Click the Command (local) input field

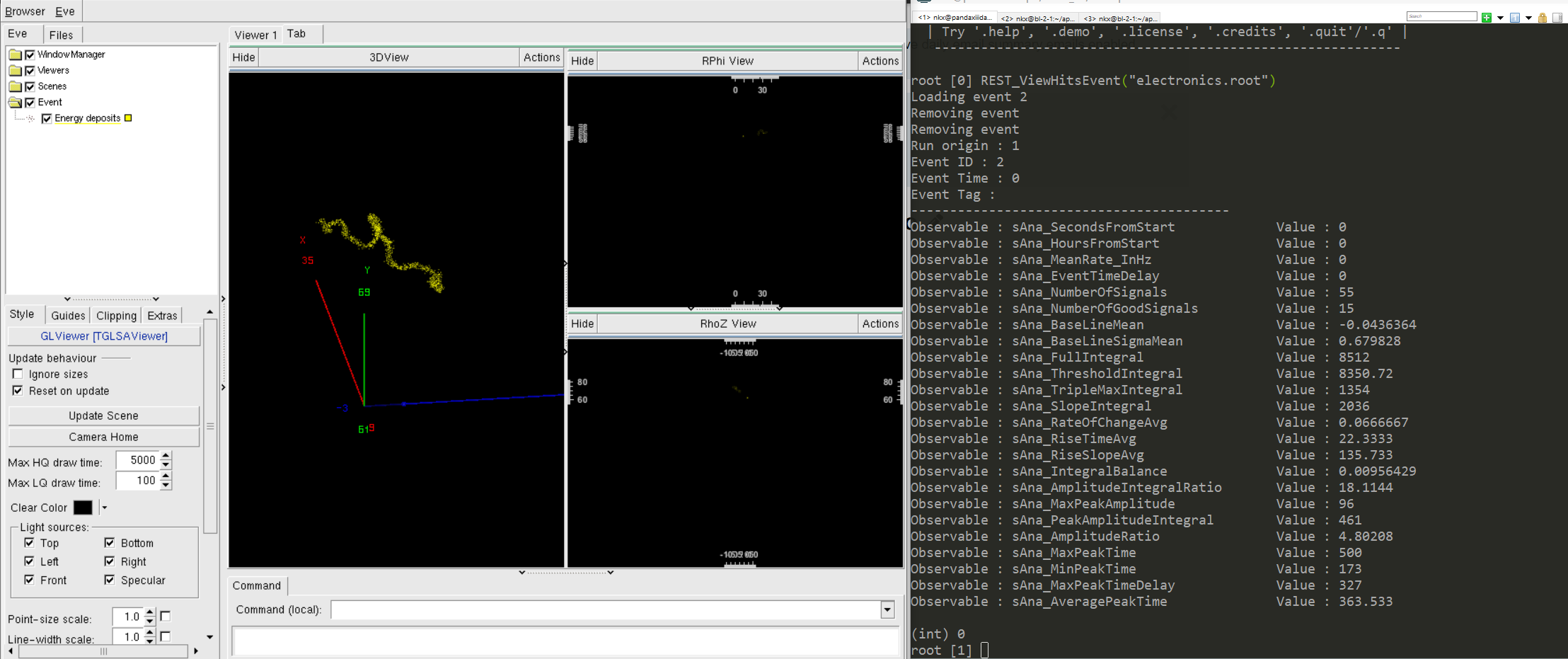(x=606, y=609)
